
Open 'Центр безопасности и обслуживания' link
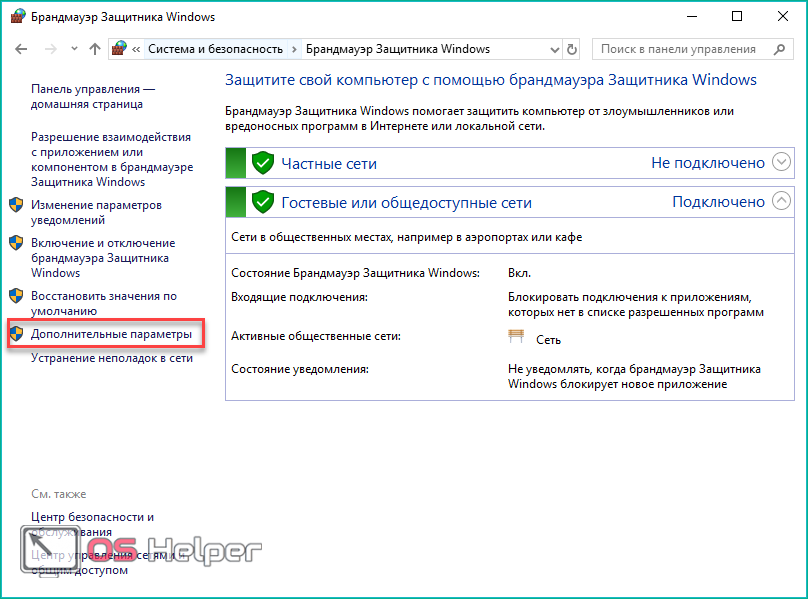(92, 524)
